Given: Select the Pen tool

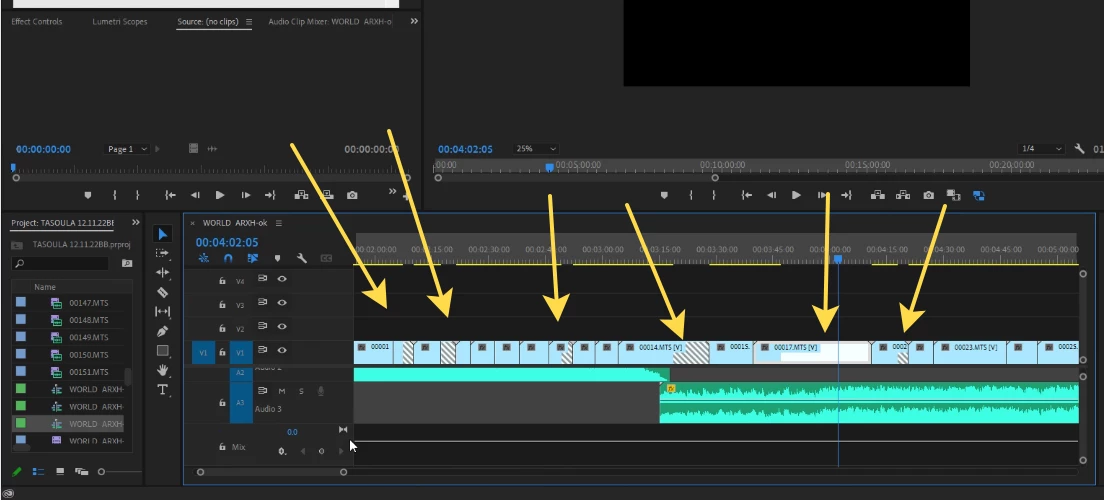Looking at the screenshot, I should [x=163, y=331].
